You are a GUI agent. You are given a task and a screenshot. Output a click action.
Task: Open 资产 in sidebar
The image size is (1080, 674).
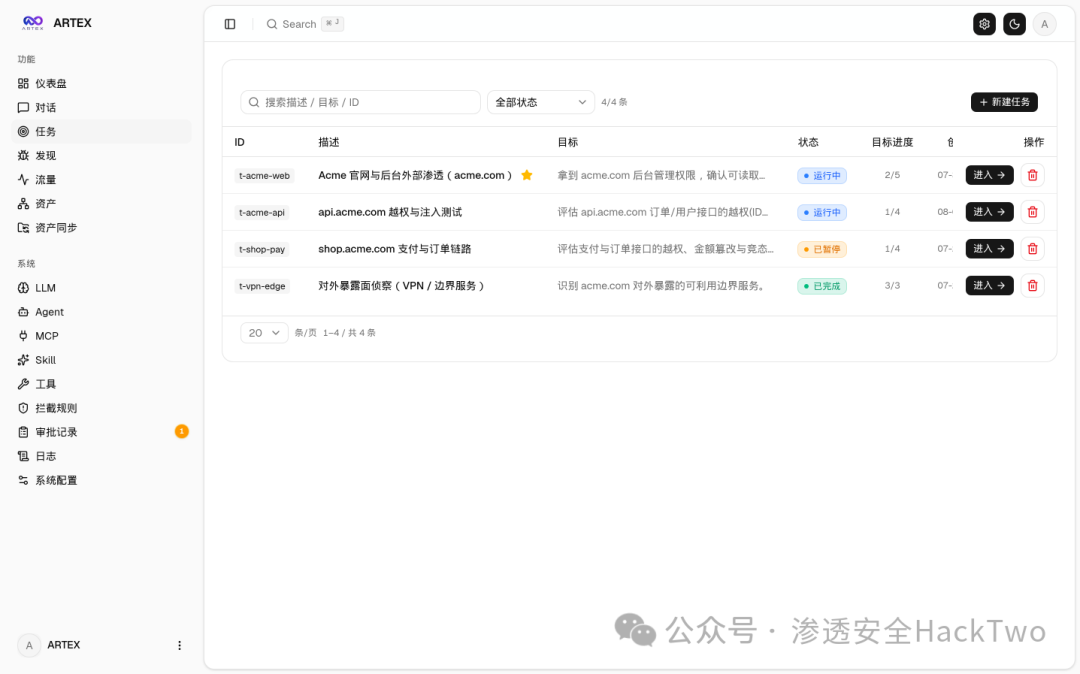(x=101, y=204)
